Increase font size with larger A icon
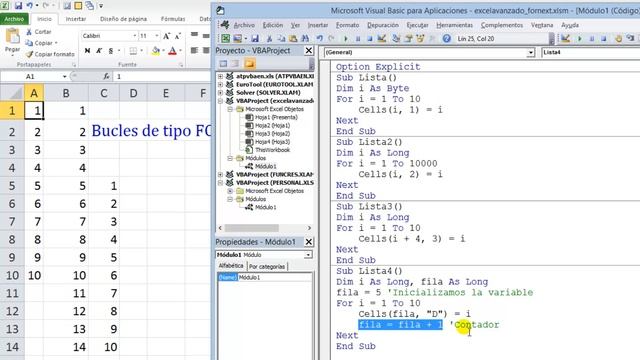Viewport: 640px width, 360px height. (167, 36)
